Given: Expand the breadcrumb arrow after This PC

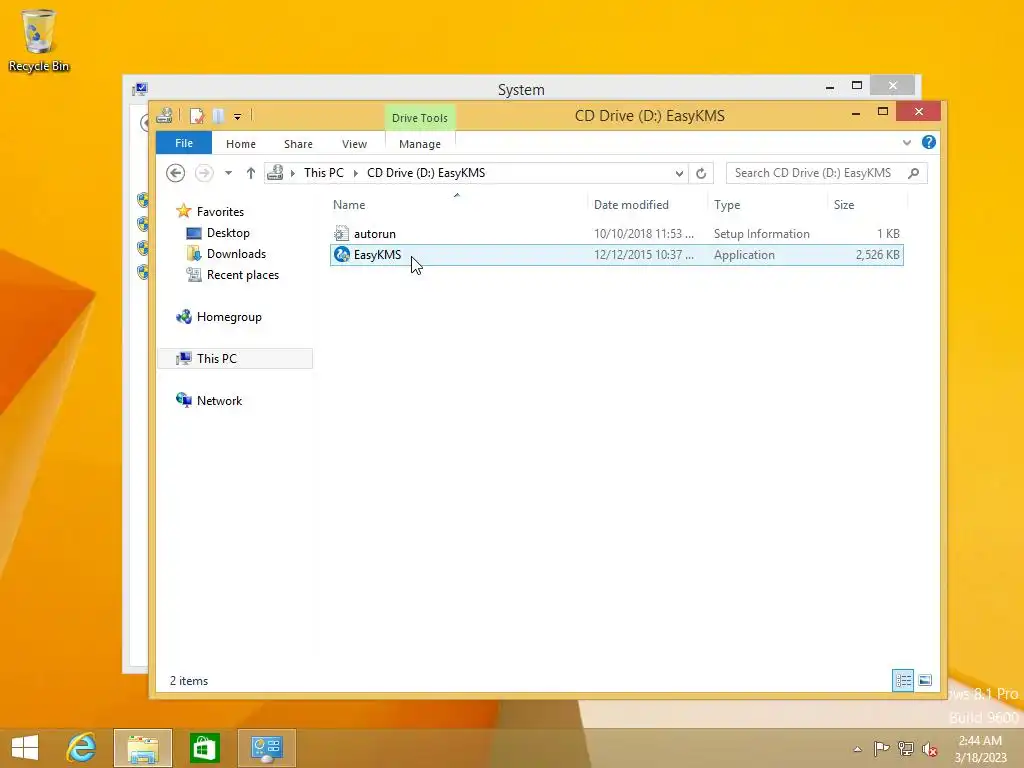Looking at the screenshot, I should (355, 173).
